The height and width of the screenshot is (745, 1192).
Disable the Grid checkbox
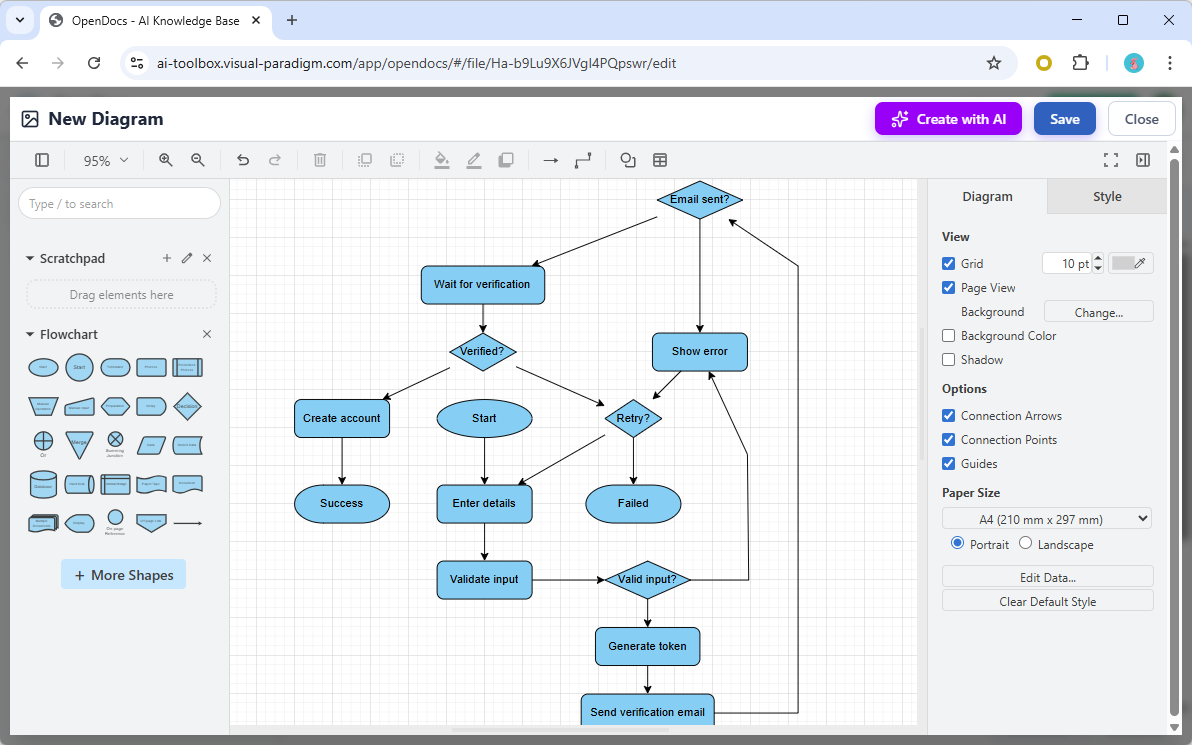tap(948, 263)
